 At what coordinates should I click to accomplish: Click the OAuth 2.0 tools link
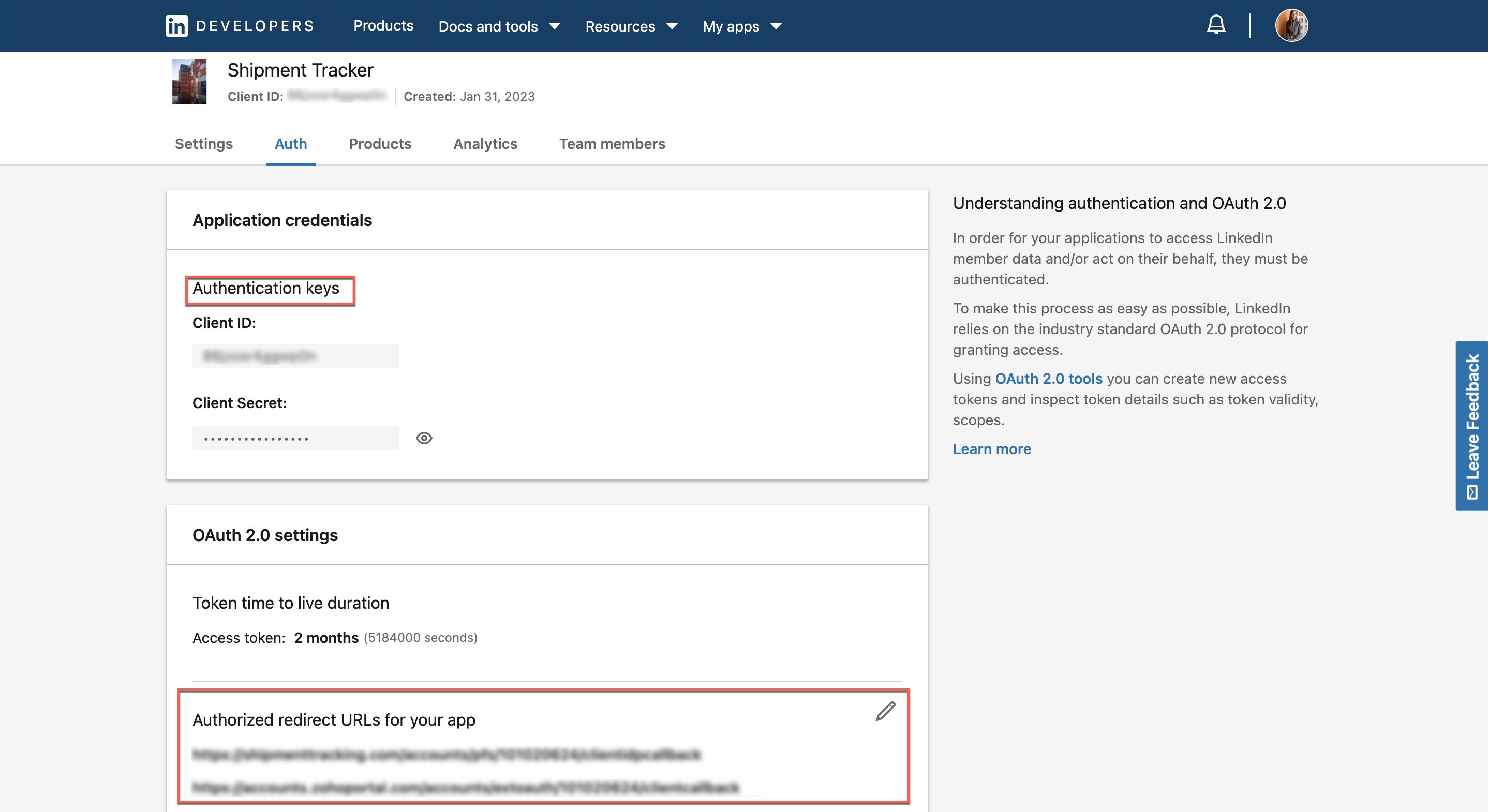pyautogui.click(x=1048, y=378)
